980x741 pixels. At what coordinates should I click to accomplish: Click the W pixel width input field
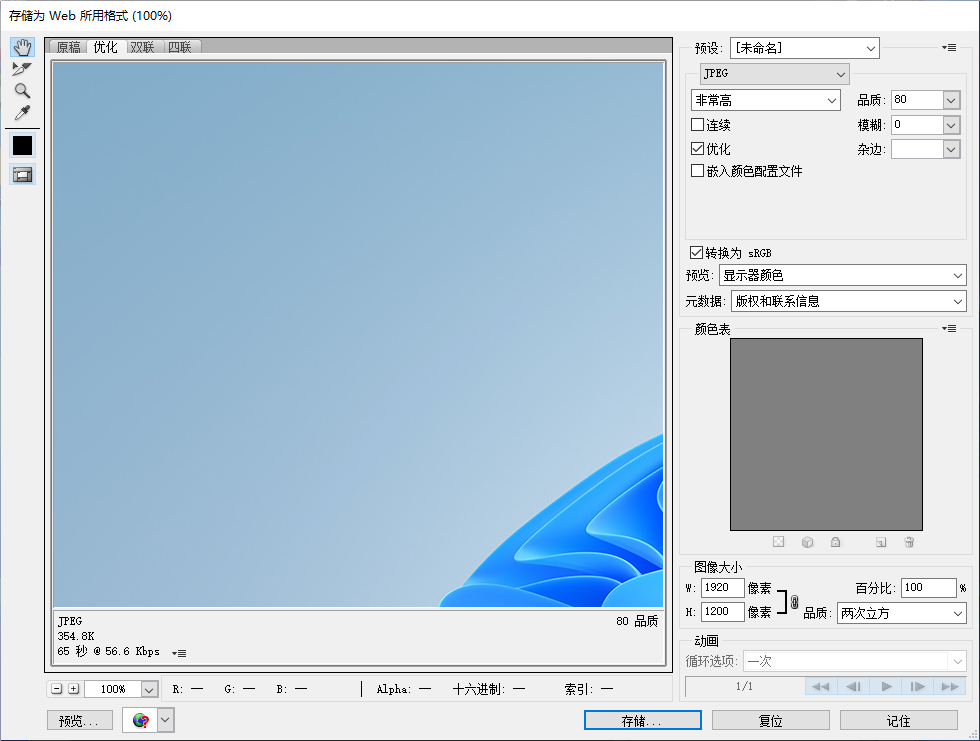coord(722,587)
